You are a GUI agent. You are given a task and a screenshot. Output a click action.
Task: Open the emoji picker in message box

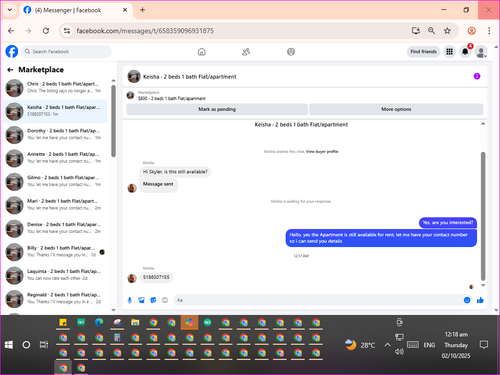point(467,300)
